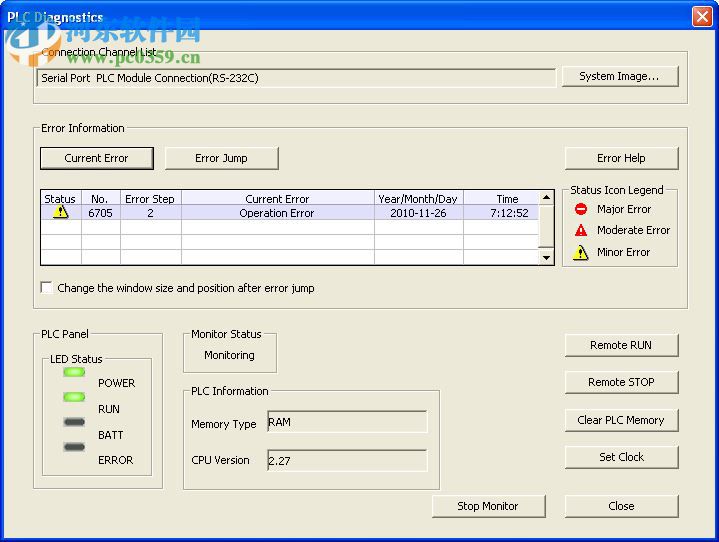Show the Current Error view
719x542 pixels.
point(97,158)
